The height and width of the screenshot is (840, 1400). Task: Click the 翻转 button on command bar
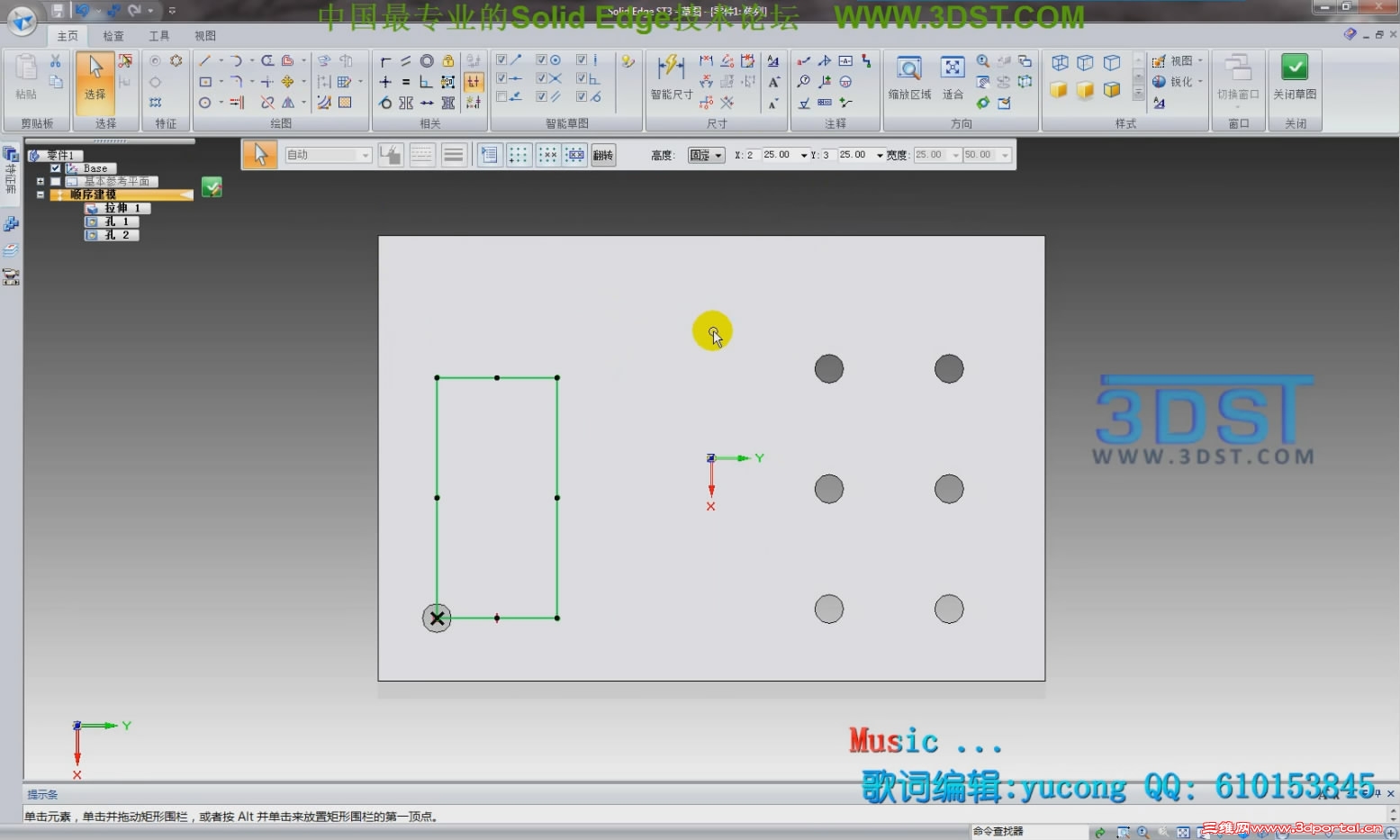[603, 155]
